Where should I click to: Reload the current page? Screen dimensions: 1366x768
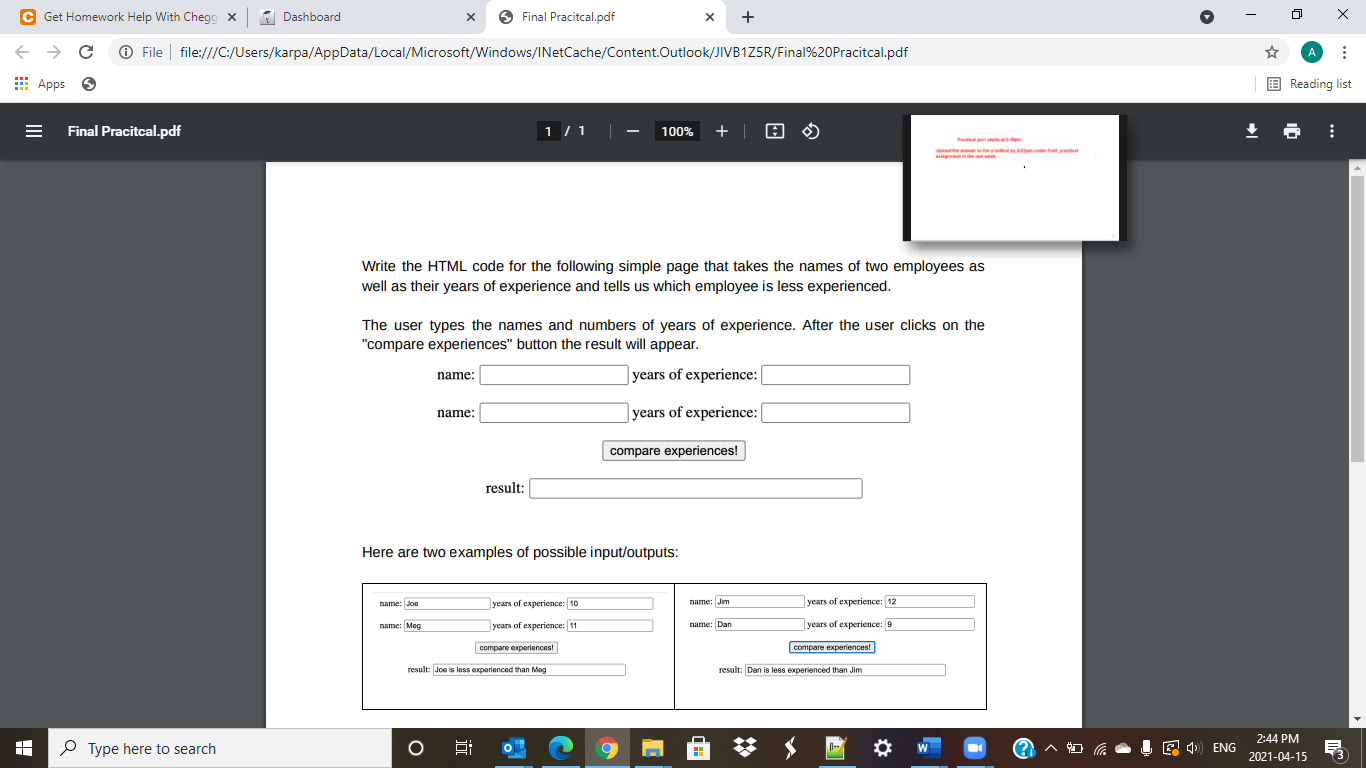click(x=86, y=52)
